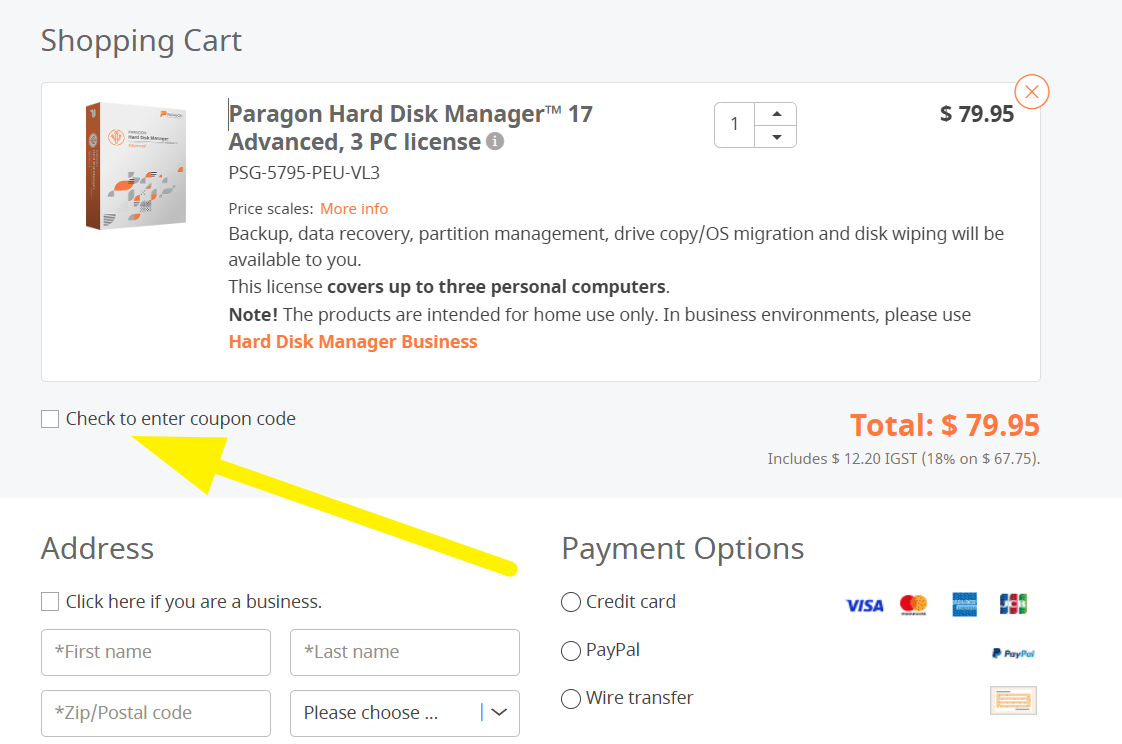Remove item with the orange X icon
1122x744 pixels.
pyautogui.click(x=1031, y=92)
